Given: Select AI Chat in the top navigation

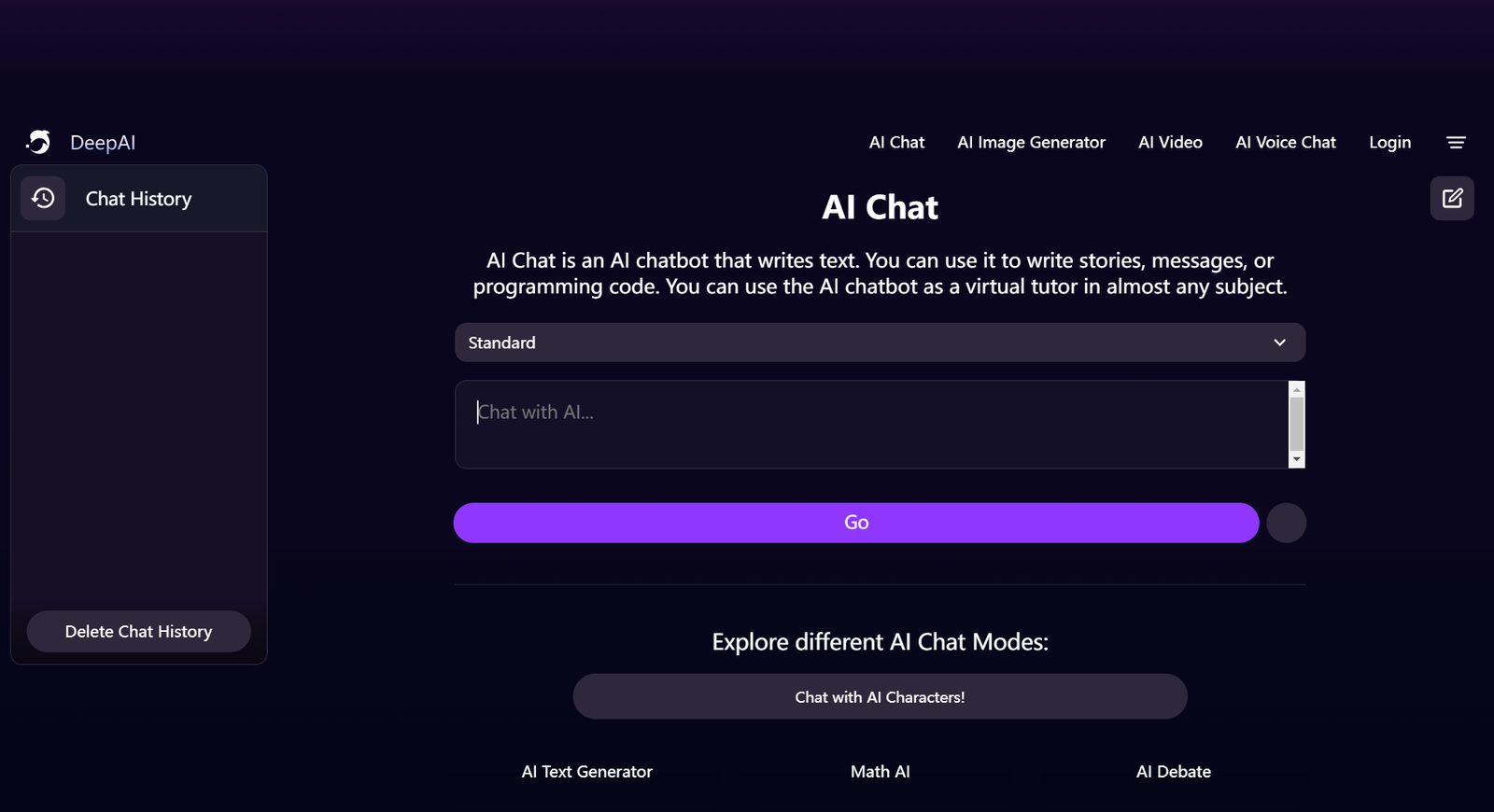Looking at the screenshot, I should (x=895, y=142).
